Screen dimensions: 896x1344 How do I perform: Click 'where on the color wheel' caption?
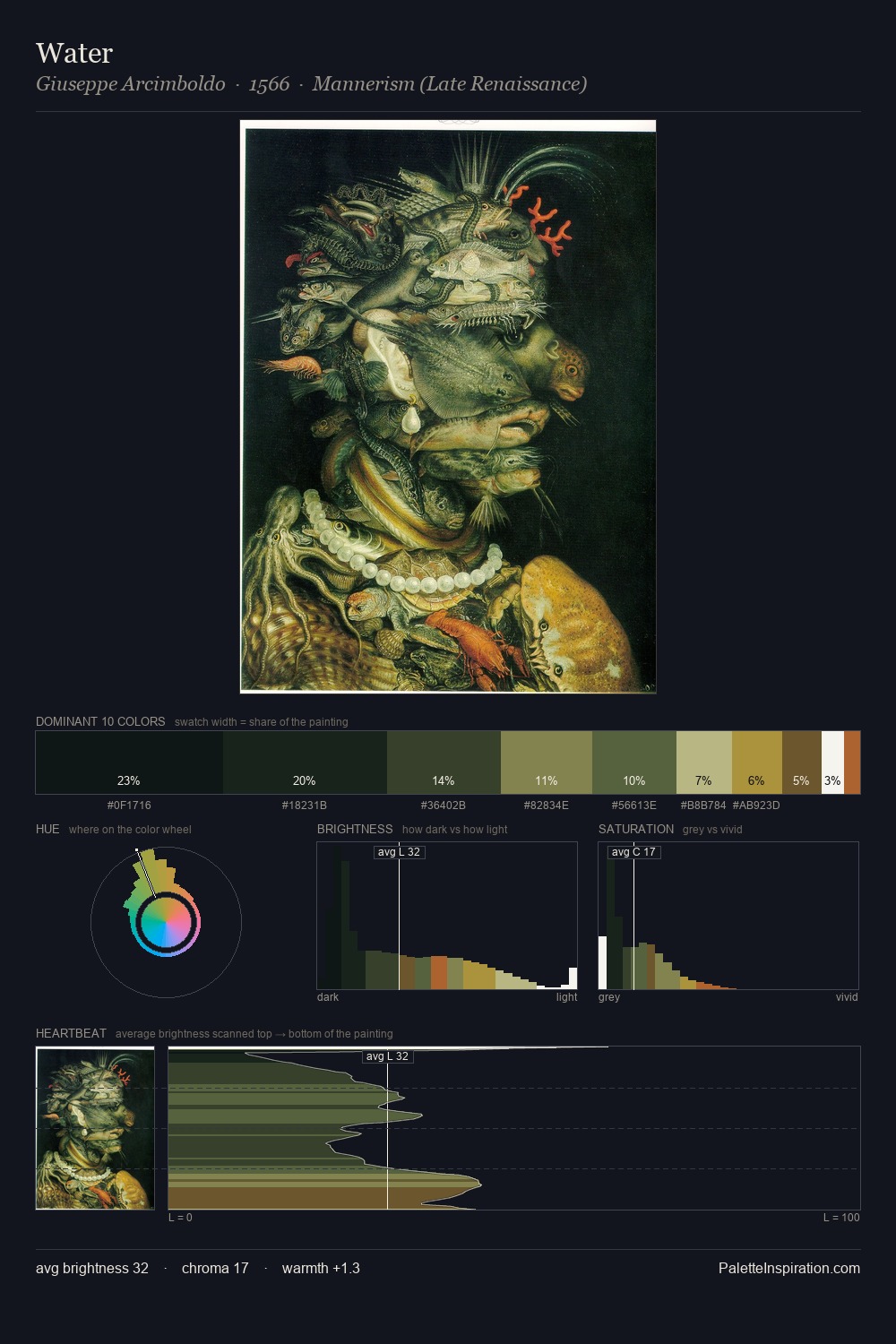point(130,830)
